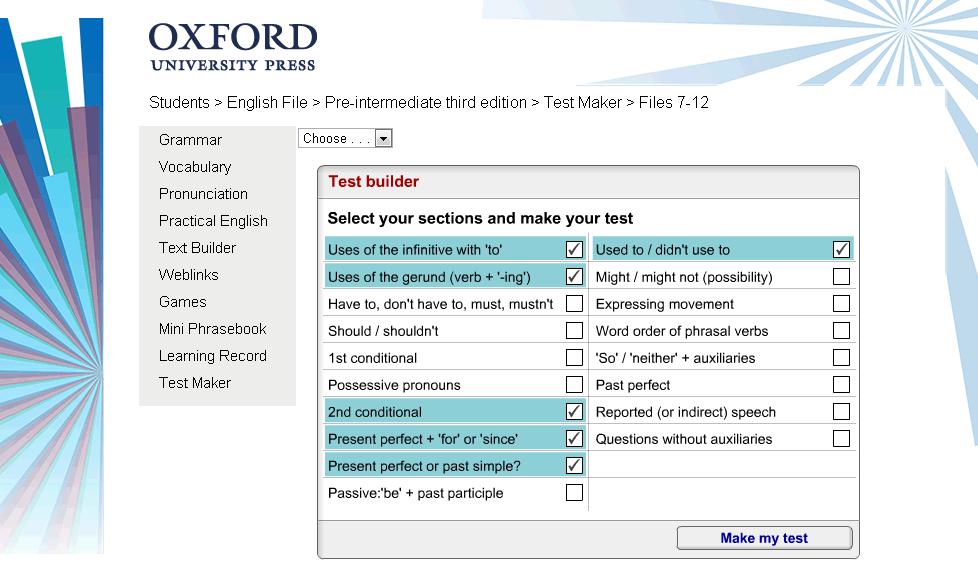The width and height of the screenshot is (978, 562).
Task: Check the 'Past perfect' box
Action: click(841, 384)
